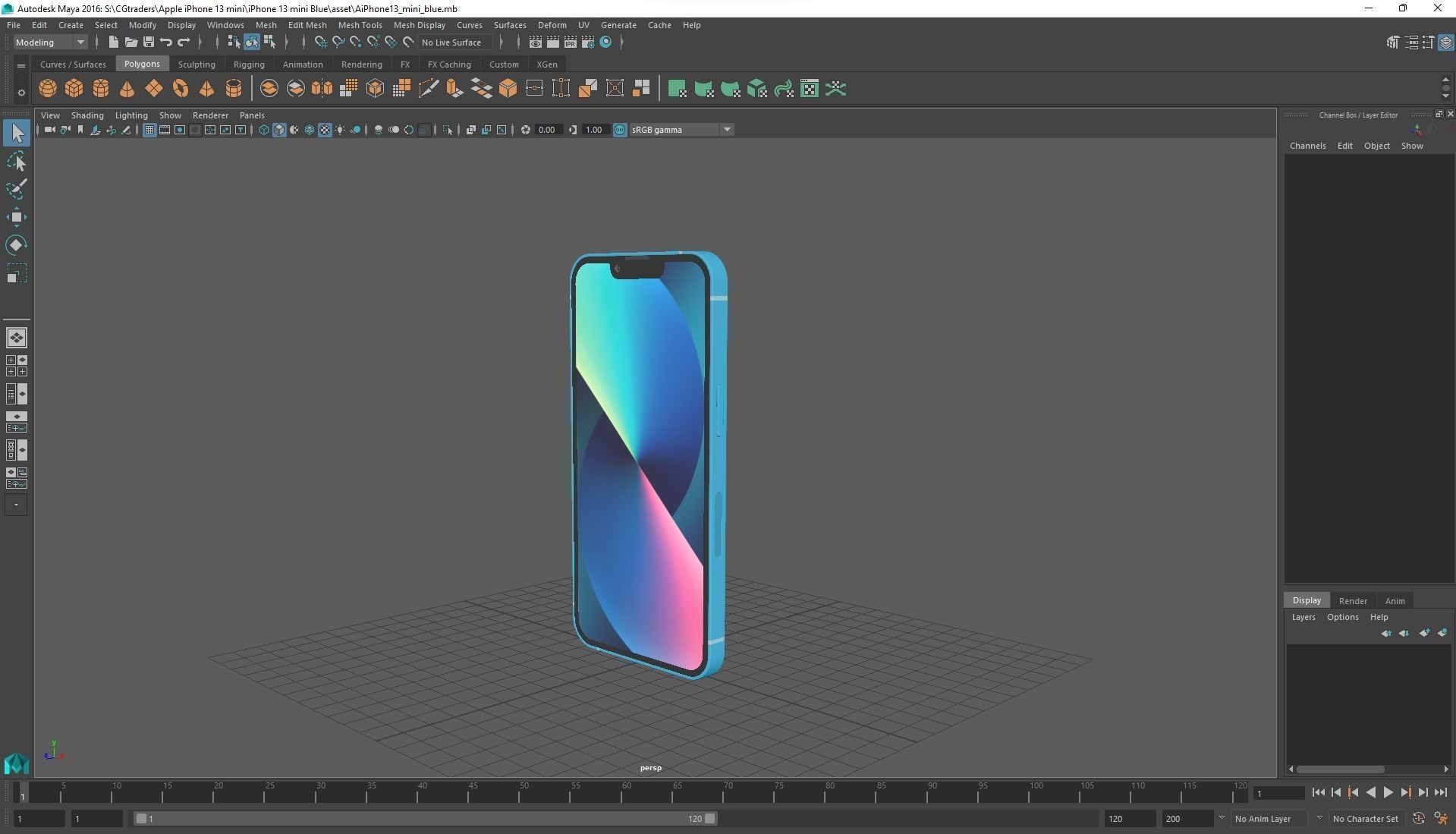The height and width of the screenshot is (834, 1456).
Task: Step forward one key
Action: [x=1406, y=792]
